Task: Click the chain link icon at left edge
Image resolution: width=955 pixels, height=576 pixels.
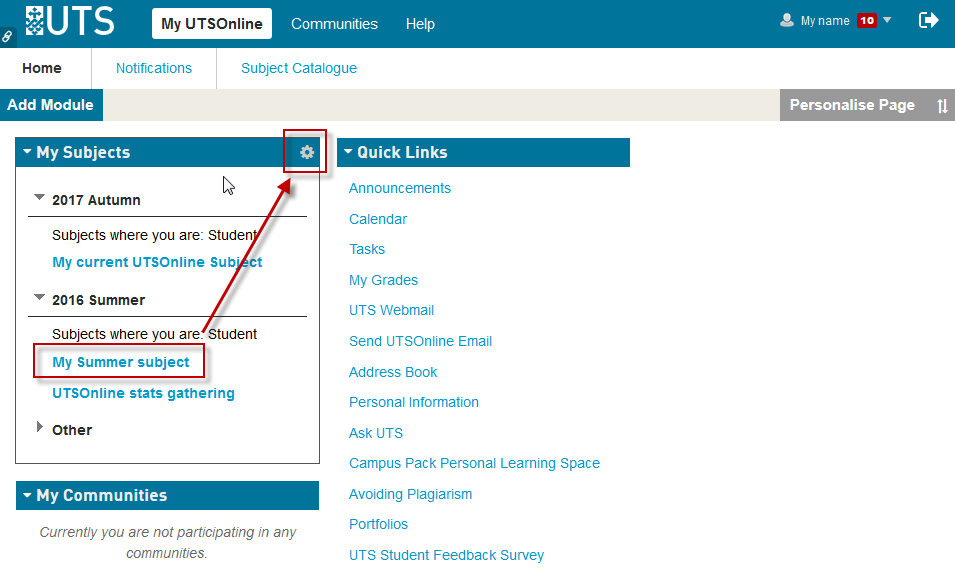Action: (7, 37)
